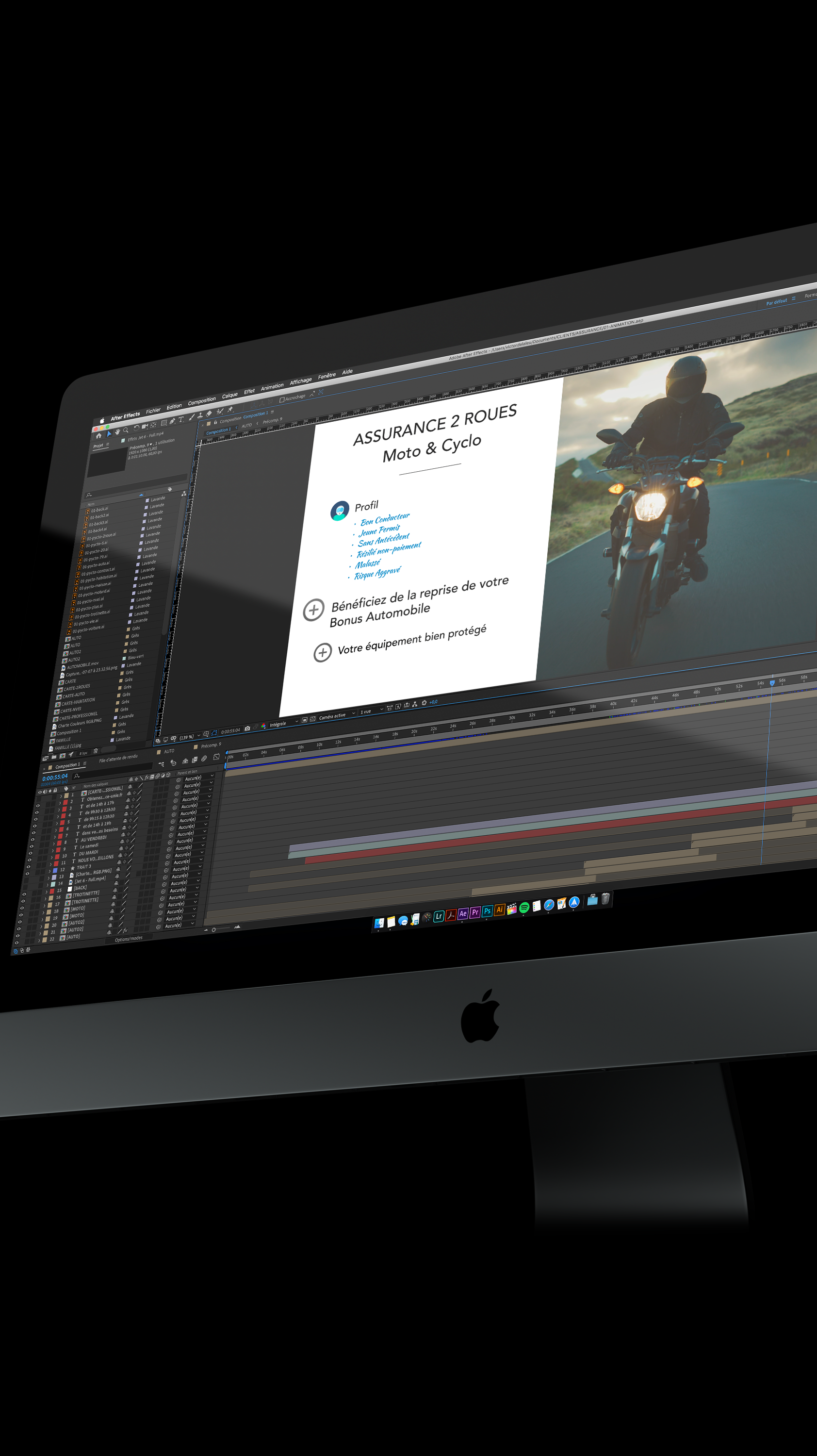Image resolution: width=817 pixels, height=1456 pixels.
Task: Open the Fichier menu
Action: (x=153, y=410)
